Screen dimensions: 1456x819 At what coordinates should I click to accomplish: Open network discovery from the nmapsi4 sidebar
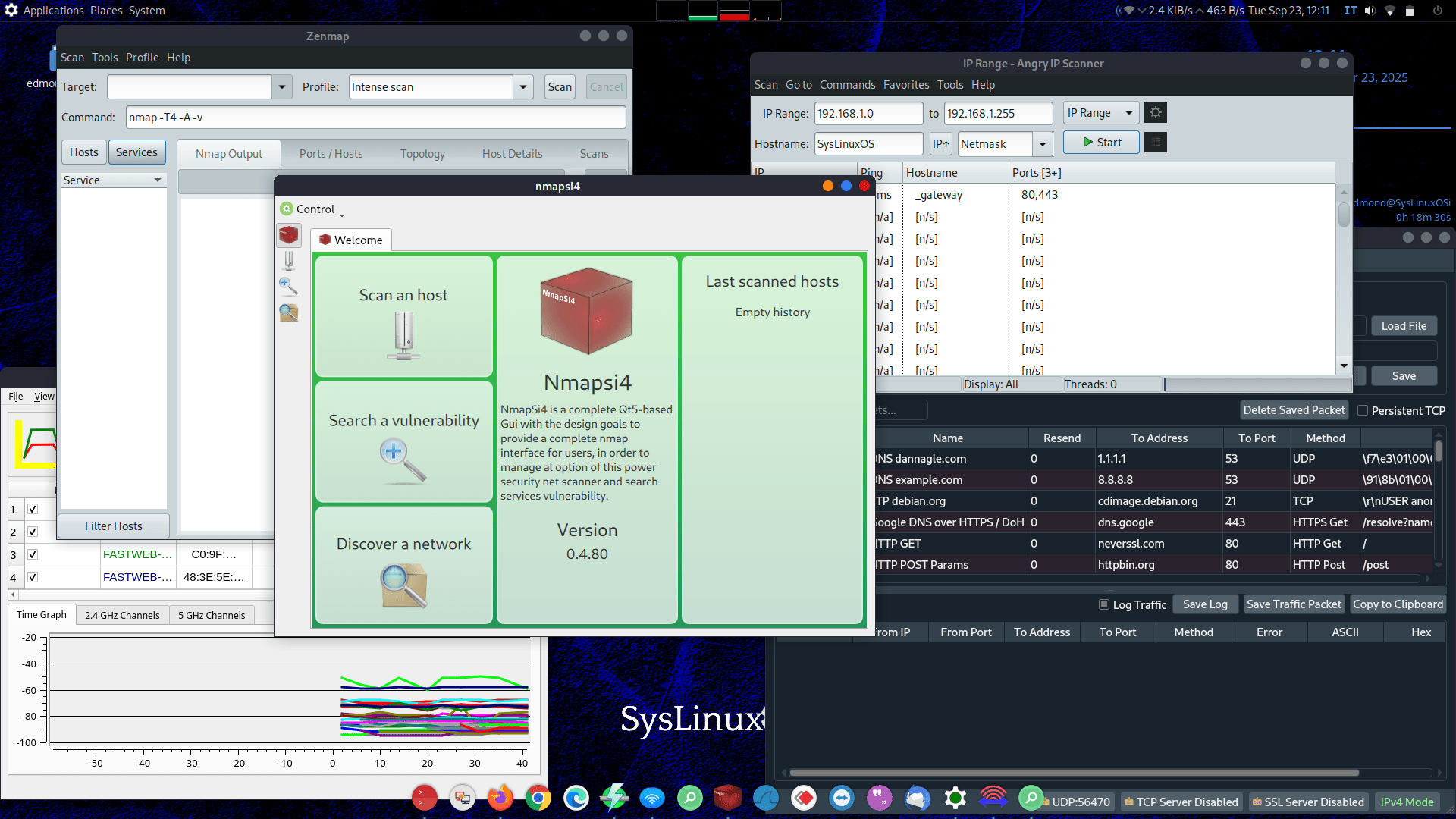click(288, 312)
